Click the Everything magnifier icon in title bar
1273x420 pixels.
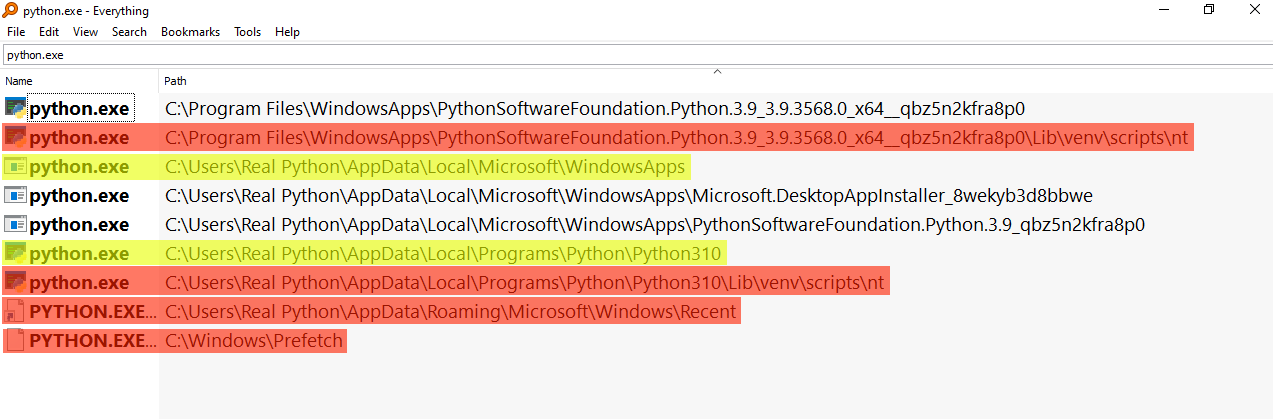(11, 10)
